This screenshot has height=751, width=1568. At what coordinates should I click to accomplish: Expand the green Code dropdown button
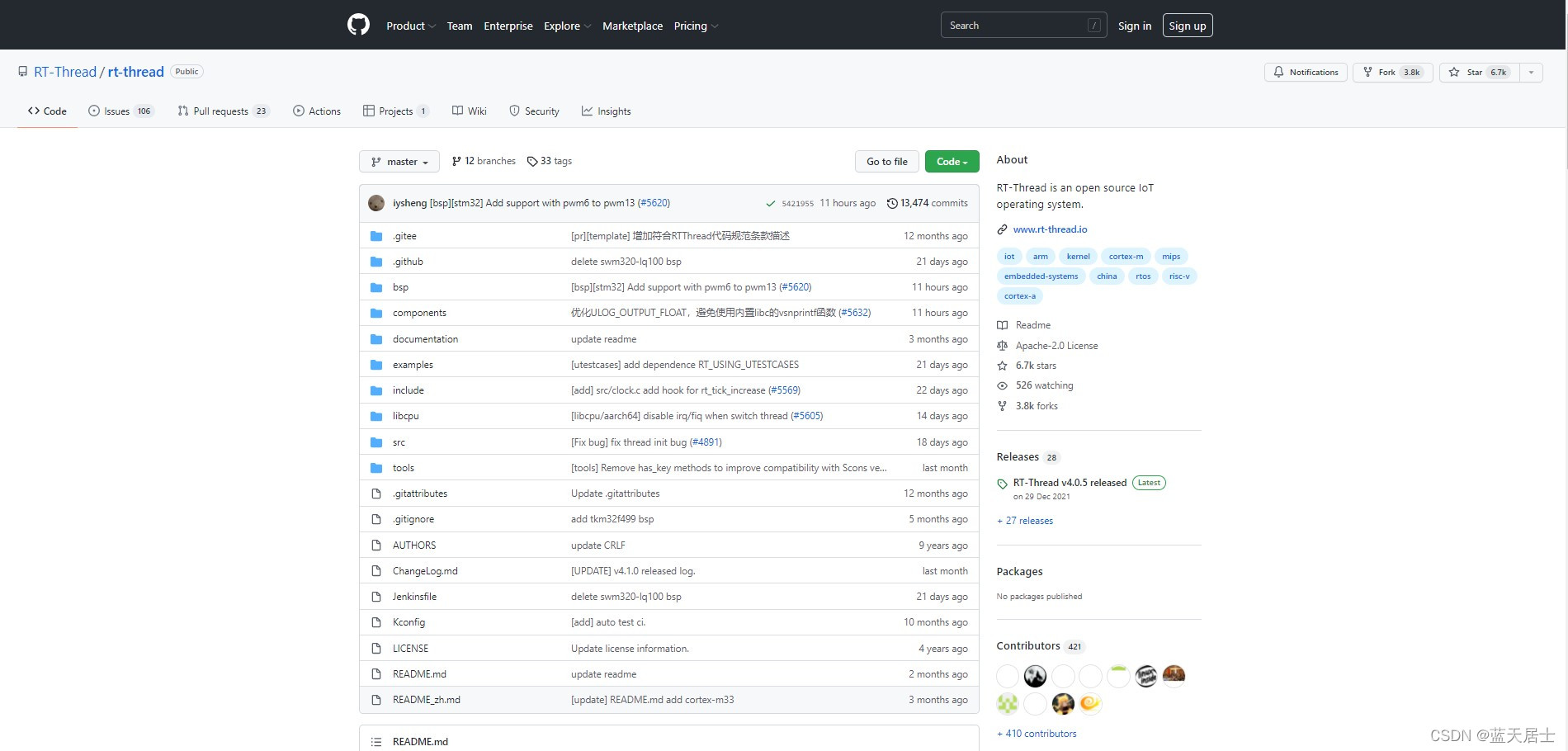(x=952, y=162)
